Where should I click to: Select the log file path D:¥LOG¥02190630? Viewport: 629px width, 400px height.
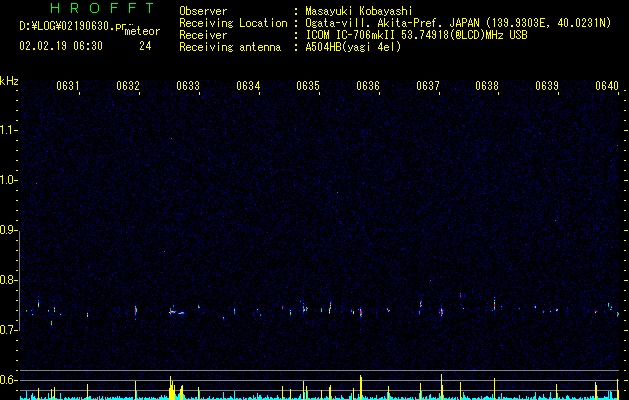[x=66, y=26]
